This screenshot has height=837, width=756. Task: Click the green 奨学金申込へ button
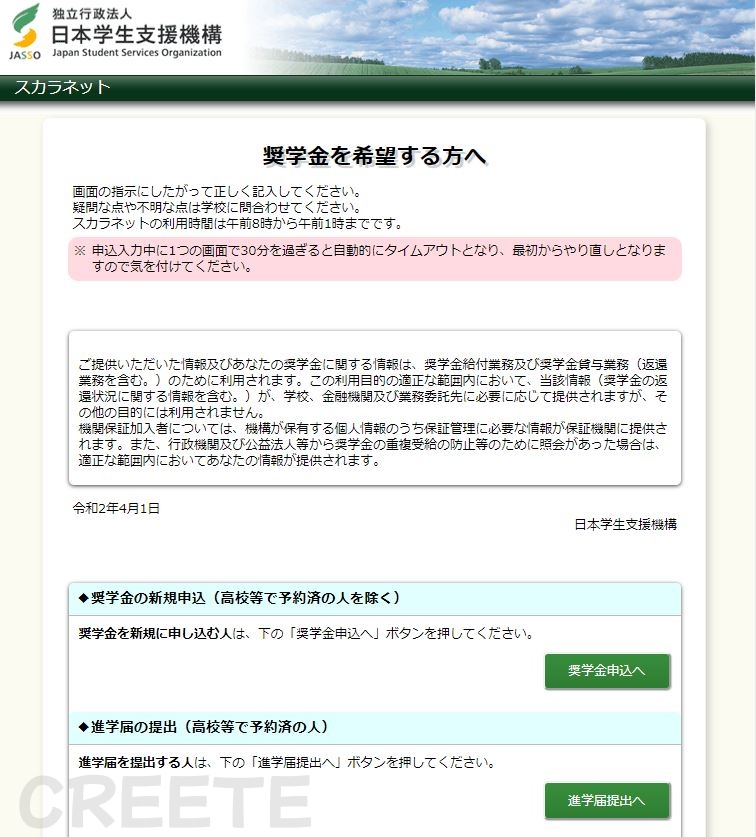click(x=607, y=670)
